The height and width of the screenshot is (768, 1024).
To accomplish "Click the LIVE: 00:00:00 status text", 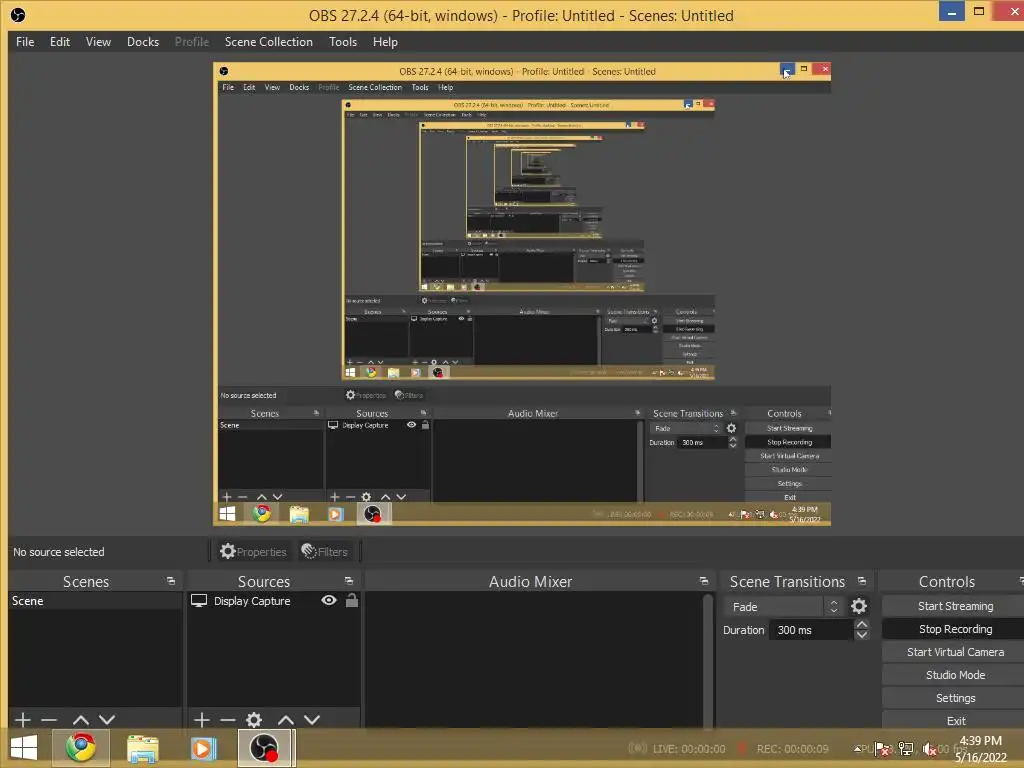I will pos(689,749).
